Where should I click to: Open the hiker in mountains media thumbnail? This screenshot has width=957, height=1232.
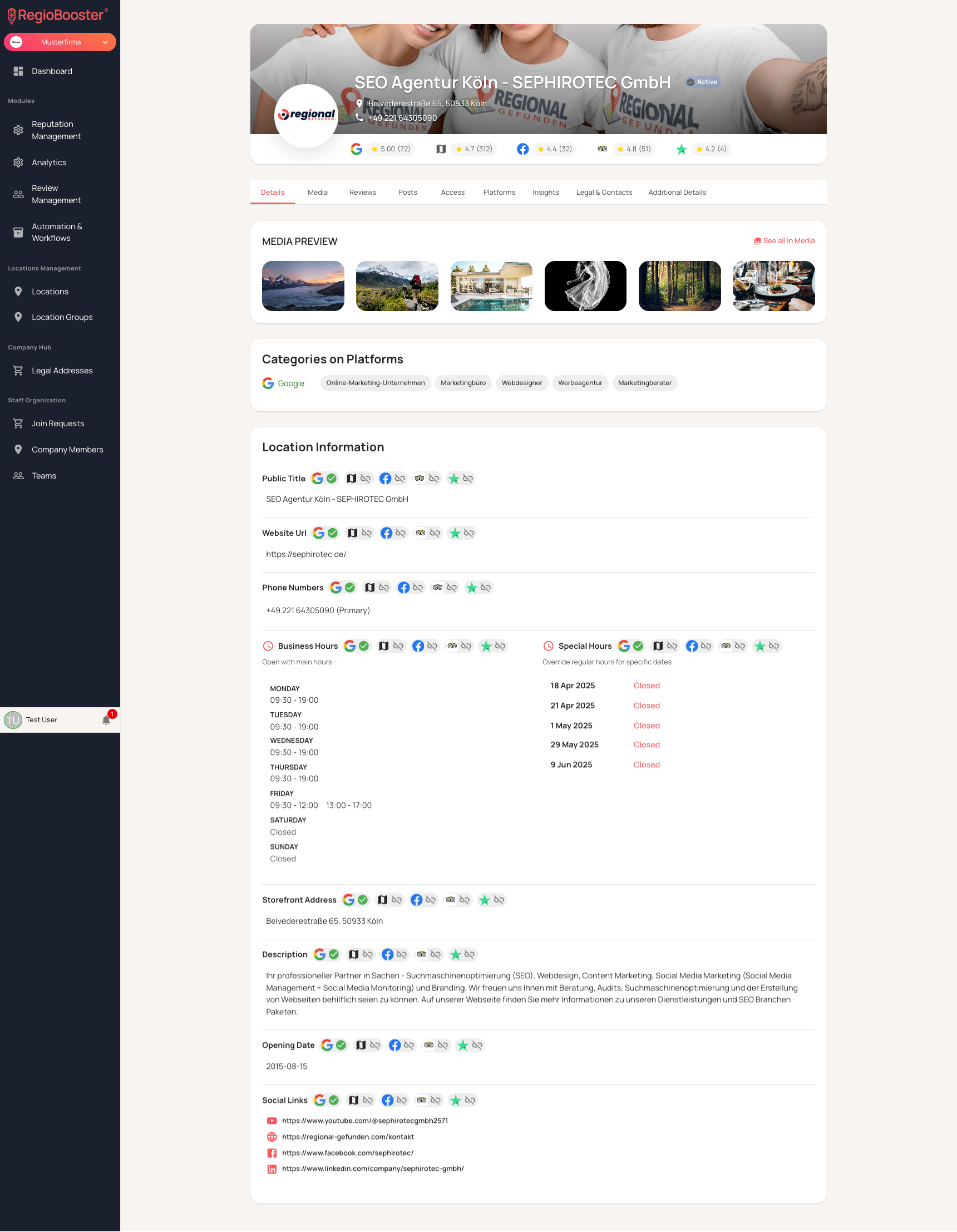coord(397,286)
